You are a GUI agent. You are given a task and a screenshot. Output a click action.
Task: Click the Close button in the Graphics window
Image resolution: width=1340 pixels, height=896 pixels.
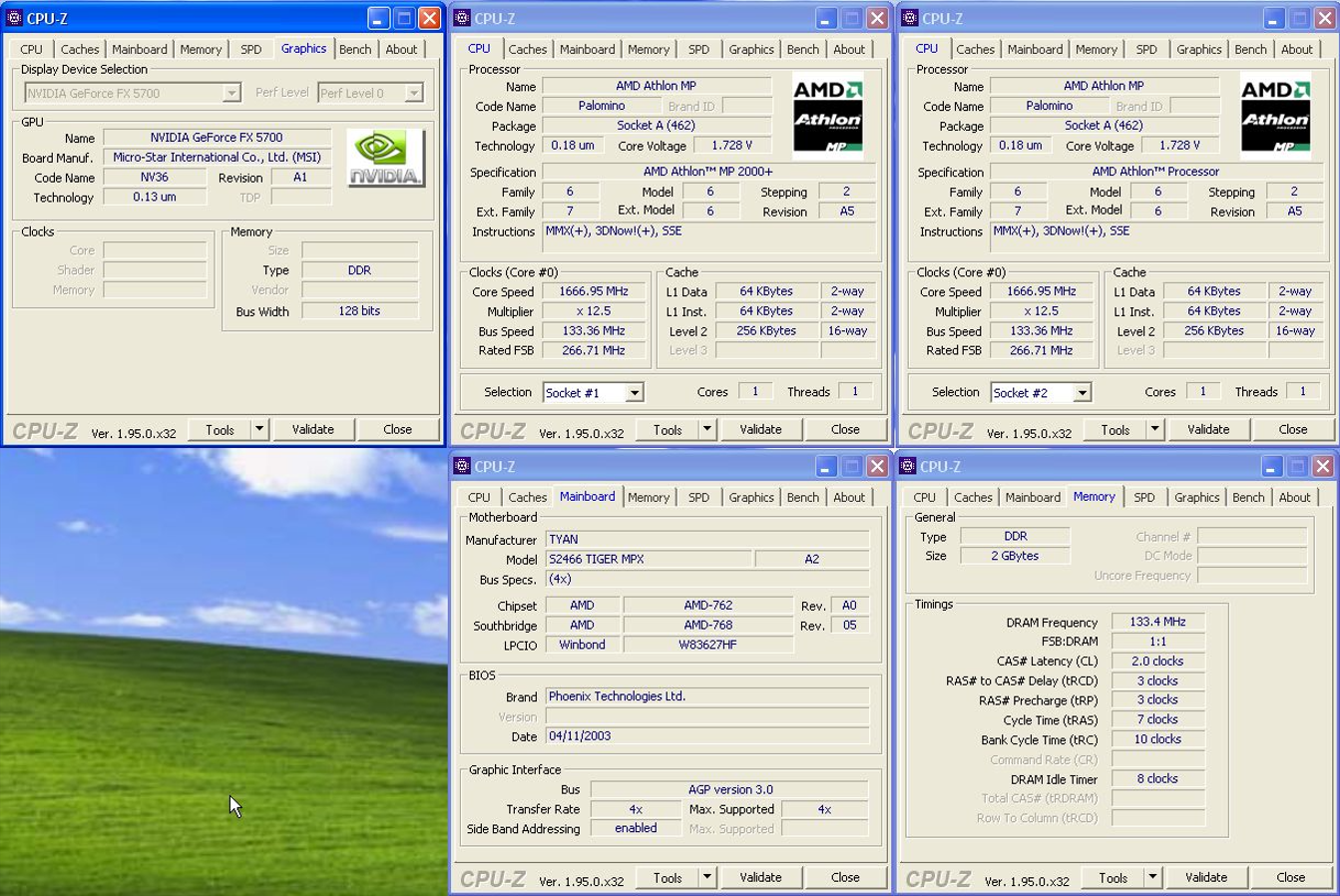point(398,429)
